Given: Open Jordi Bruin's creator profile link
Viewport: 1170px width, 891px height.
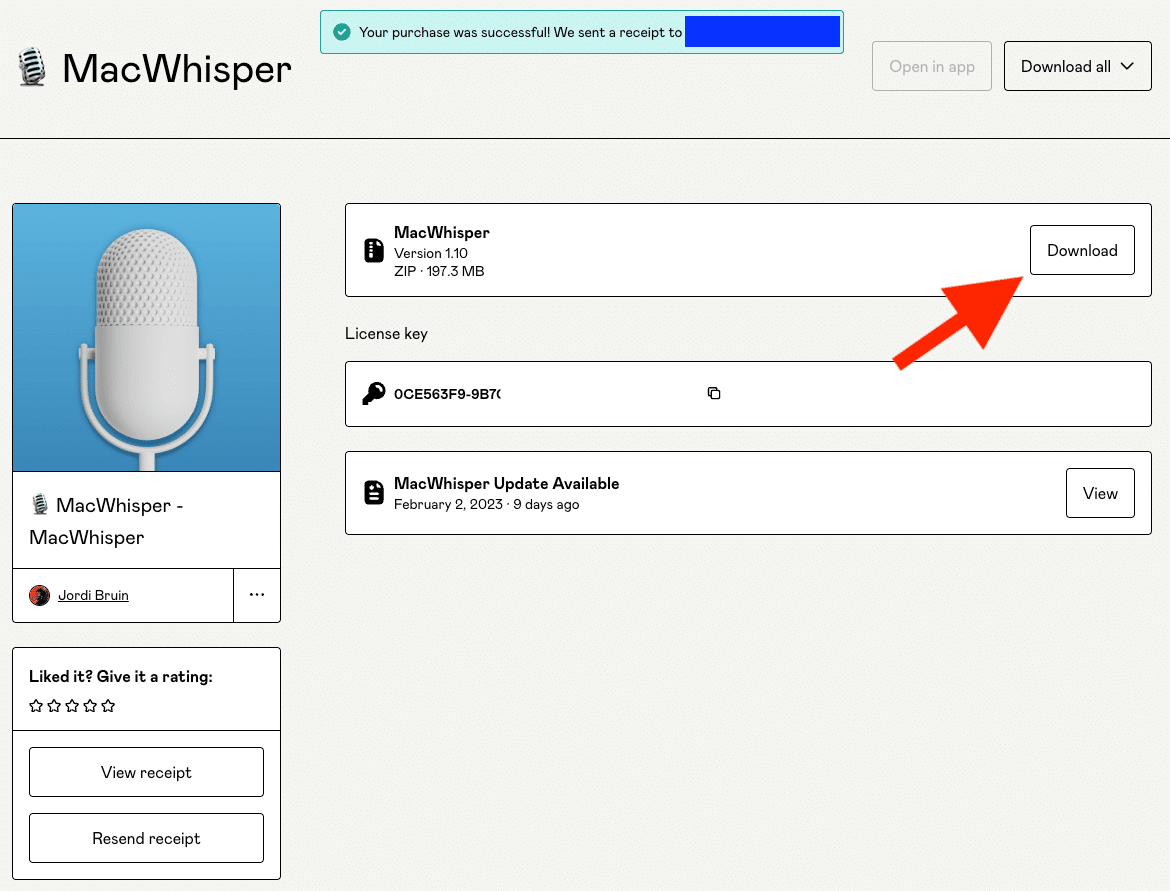Looking at the screenshot, I should 93,595.
